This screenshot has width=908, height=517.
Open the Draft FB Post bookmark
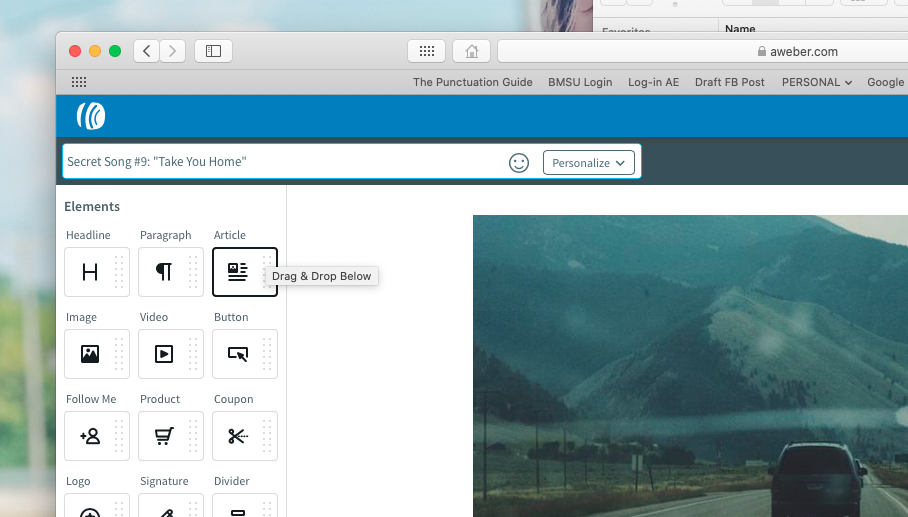pyautogui.click(x=730, y=82)
